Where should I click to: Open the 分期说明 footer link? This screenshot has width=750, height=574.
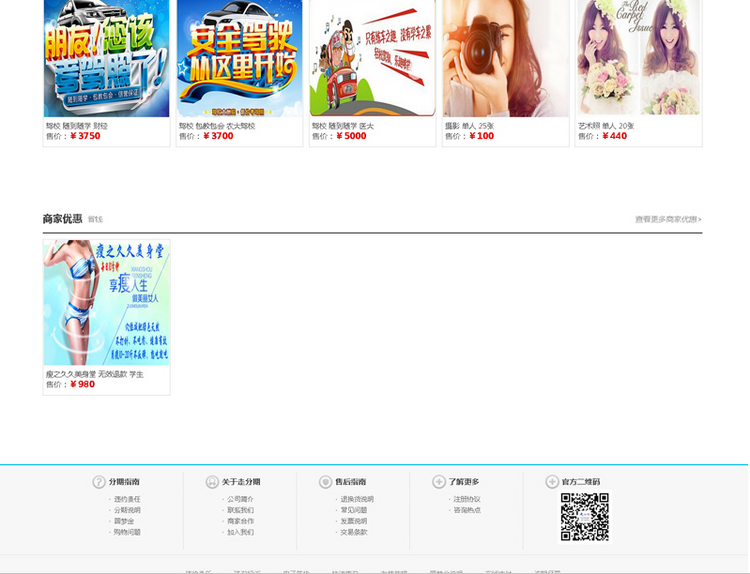pos(127,510)
